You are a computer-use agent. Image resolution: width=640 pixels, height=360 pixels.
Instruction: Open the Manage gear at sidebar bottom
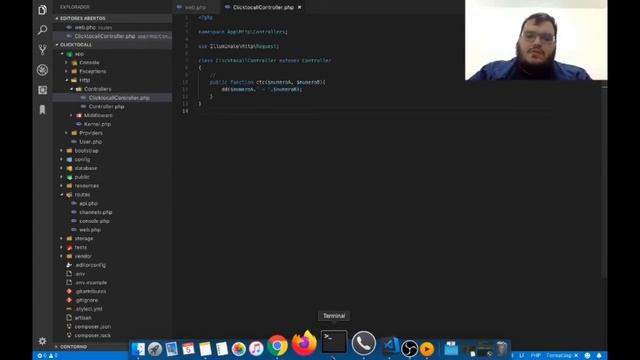click(x=42, y=341)
